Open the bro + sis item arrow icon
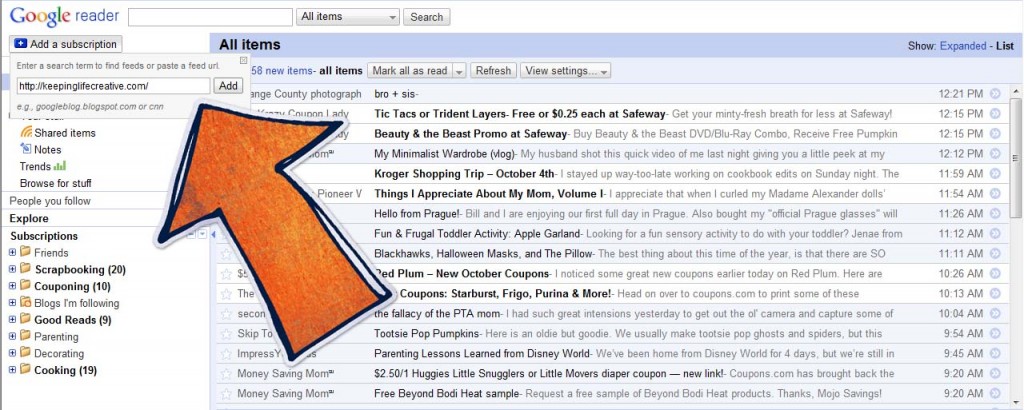Viewport: 1024px width, 410px height. pos(995,94)
